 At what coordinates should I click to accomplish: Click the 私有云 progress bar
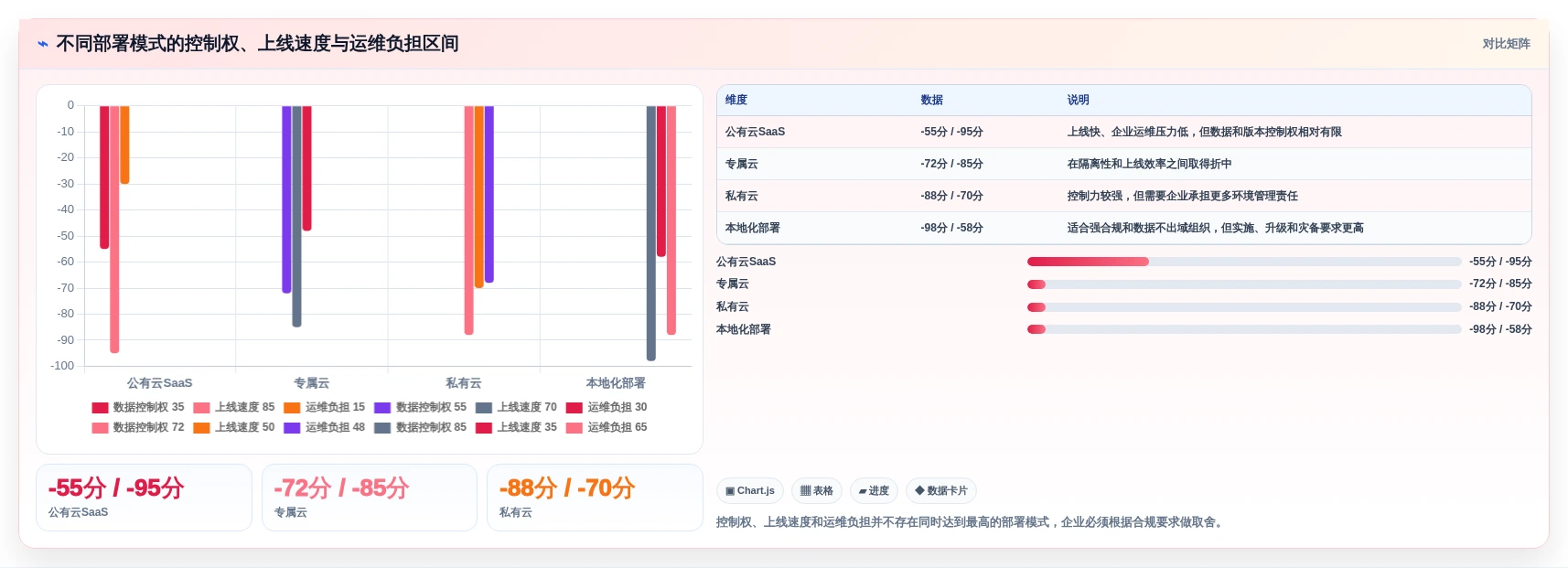pos(1244,307)
